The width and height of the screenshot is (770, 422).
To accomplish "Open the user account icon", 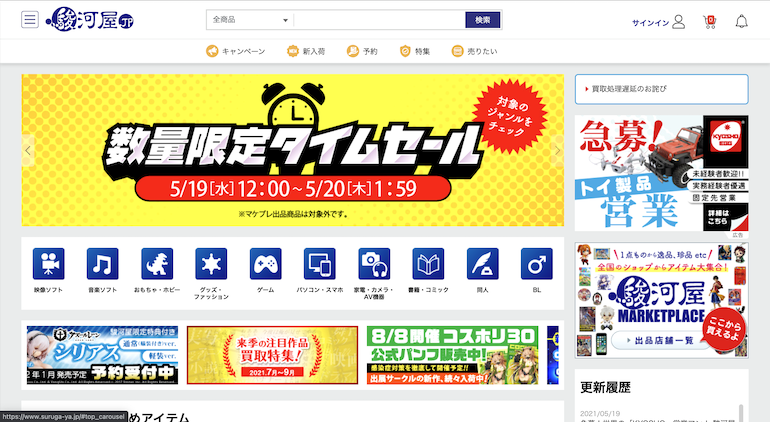I will pyautogui.click(x=679, y=22).
